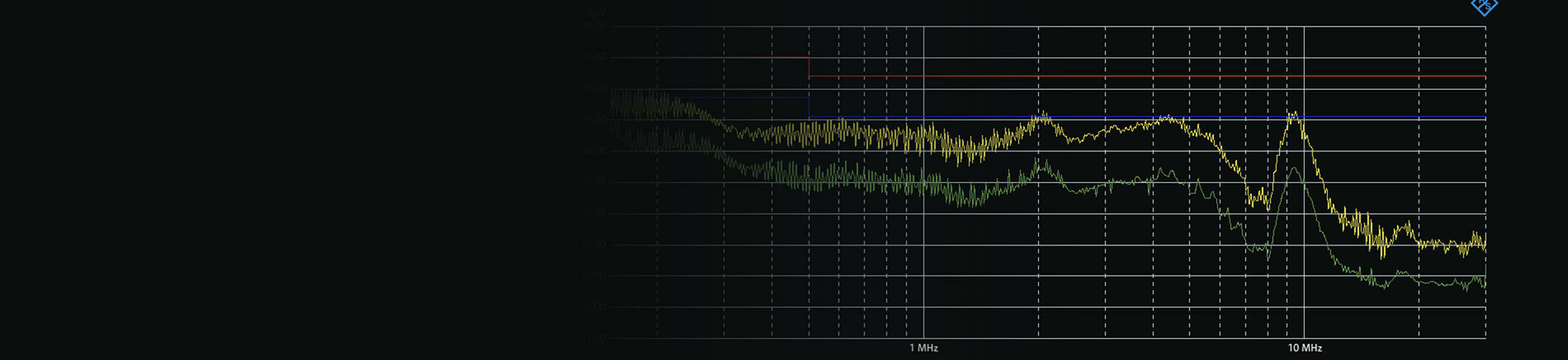Select the green trace peak near 2 MHz

[x=1041, y=162]
